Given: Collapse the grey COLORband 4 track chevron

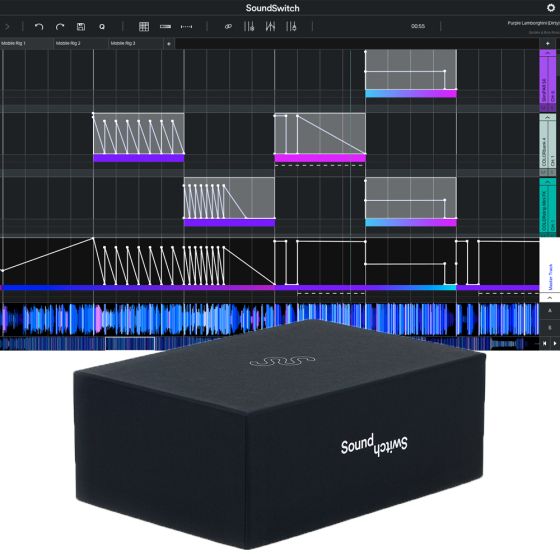Looking at the screenshot, I should coord(548,117).
